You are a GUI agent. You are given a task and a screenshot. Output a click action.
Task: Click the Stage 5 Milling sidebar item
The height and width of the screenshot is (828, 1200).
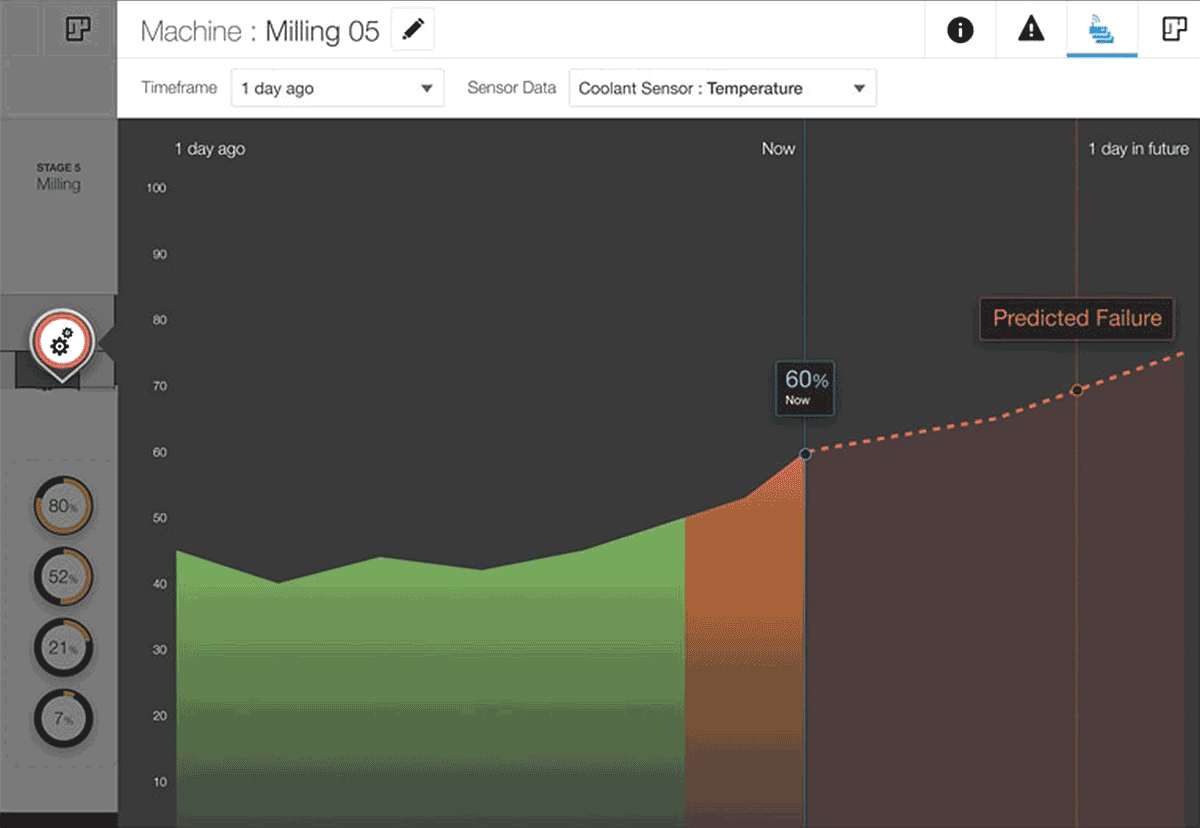[59, 177]
